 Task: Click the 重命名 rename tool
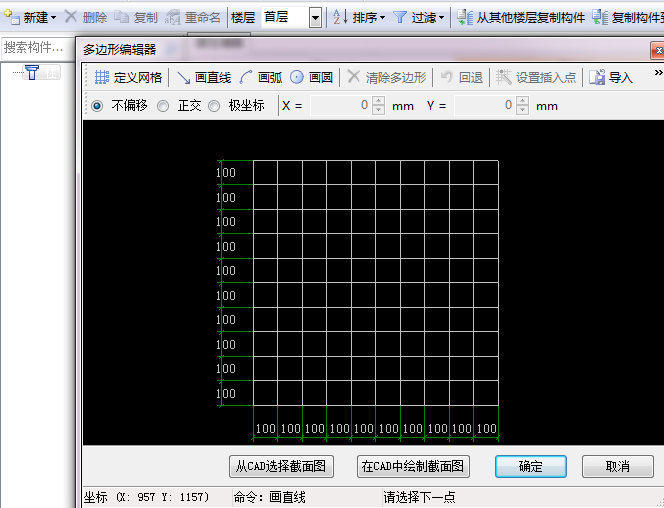pos(193,17)
